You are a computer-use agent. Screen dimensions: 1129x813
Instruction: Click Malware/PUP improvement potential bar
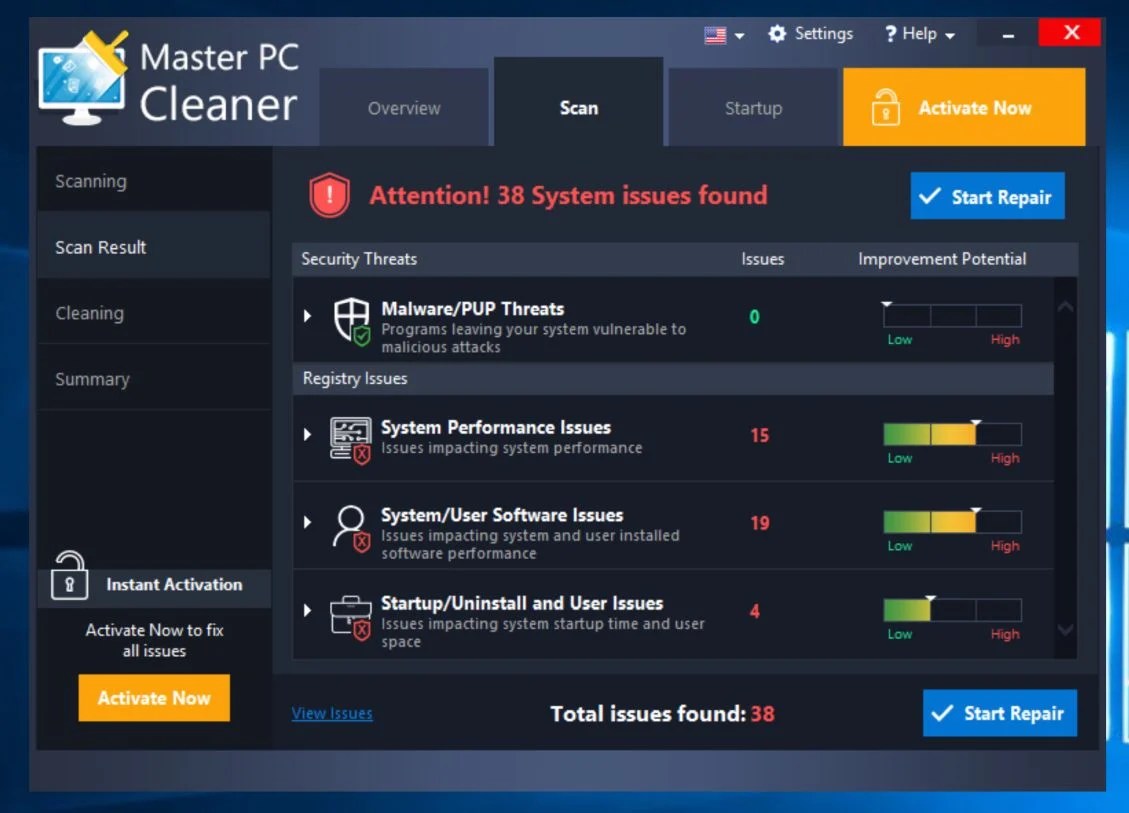point(952,315)
